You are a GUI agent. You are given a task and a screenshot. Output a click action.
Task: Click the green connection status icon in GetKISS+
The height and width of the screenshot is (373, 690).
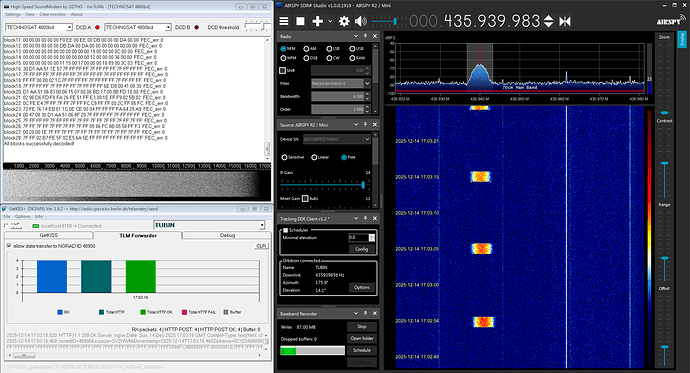point(36,226)
